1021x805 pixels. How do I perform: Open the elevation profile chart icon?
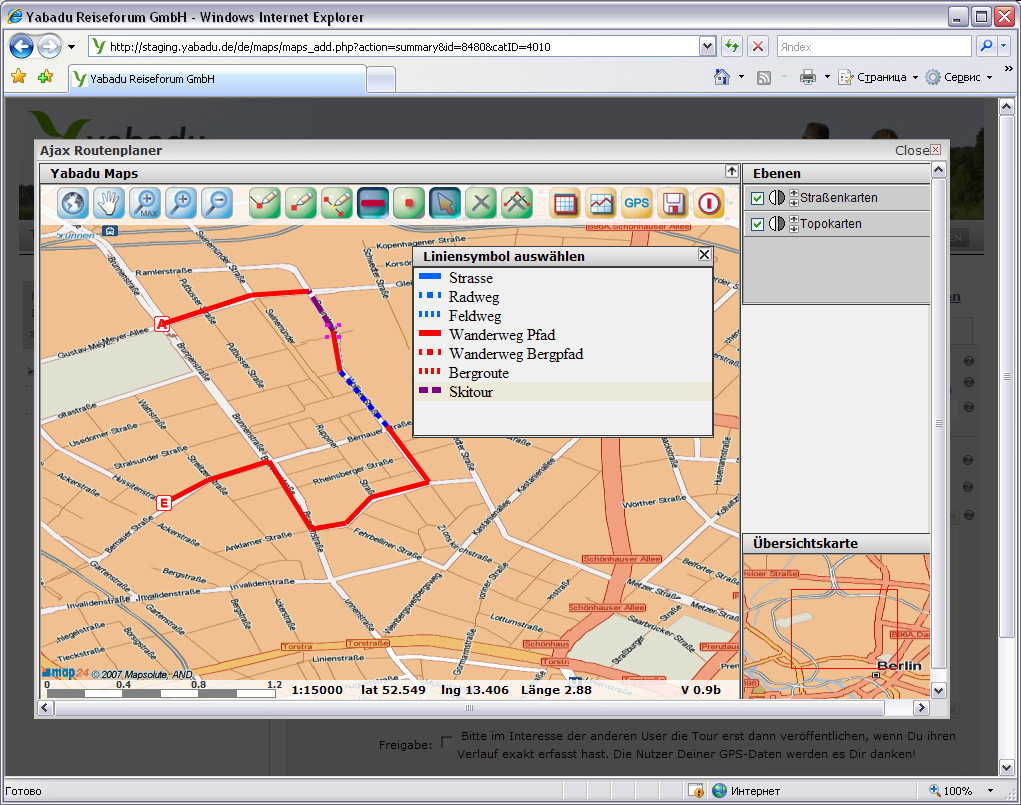pyautogui.click(x=601, y=203)
